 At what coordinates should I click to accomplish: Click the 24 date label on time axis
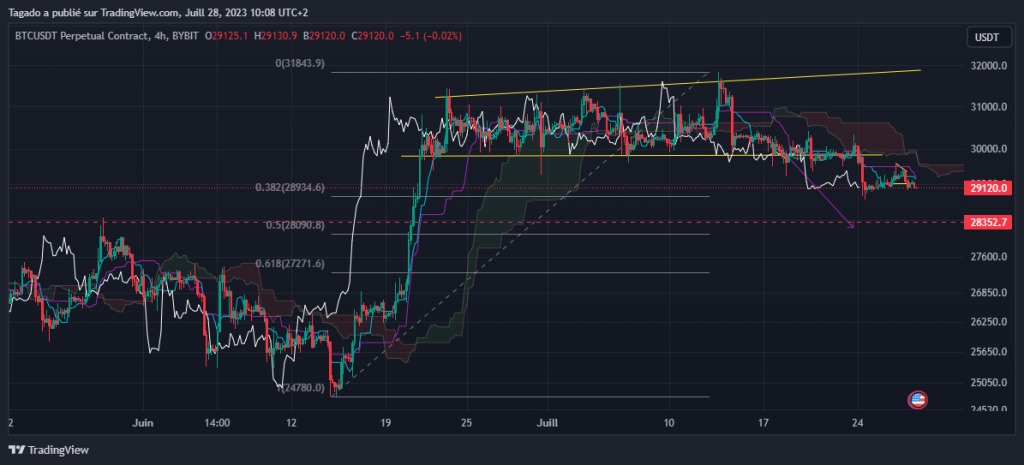coord(857,423)
